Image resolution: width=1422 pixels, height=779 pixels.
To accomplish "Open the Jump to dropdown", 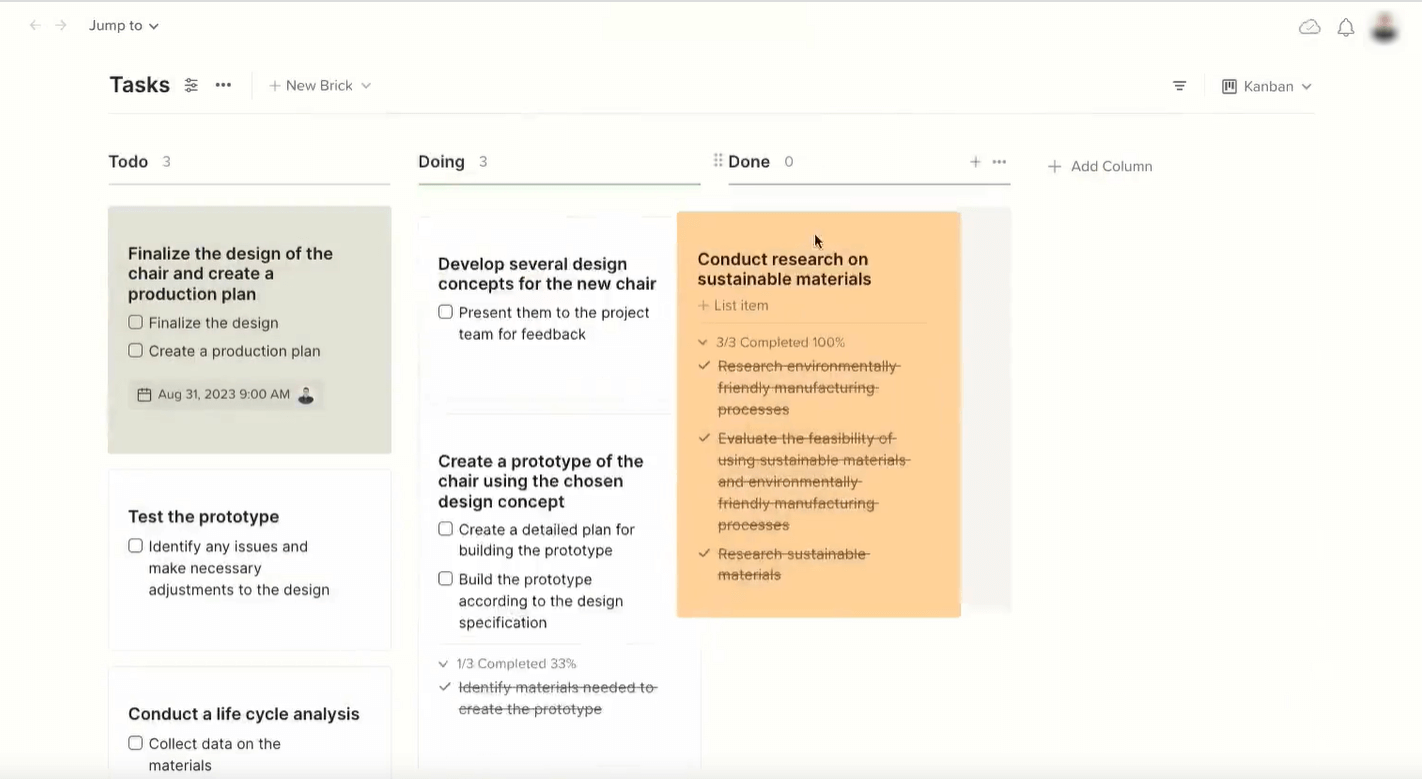I will click(124, 25).
